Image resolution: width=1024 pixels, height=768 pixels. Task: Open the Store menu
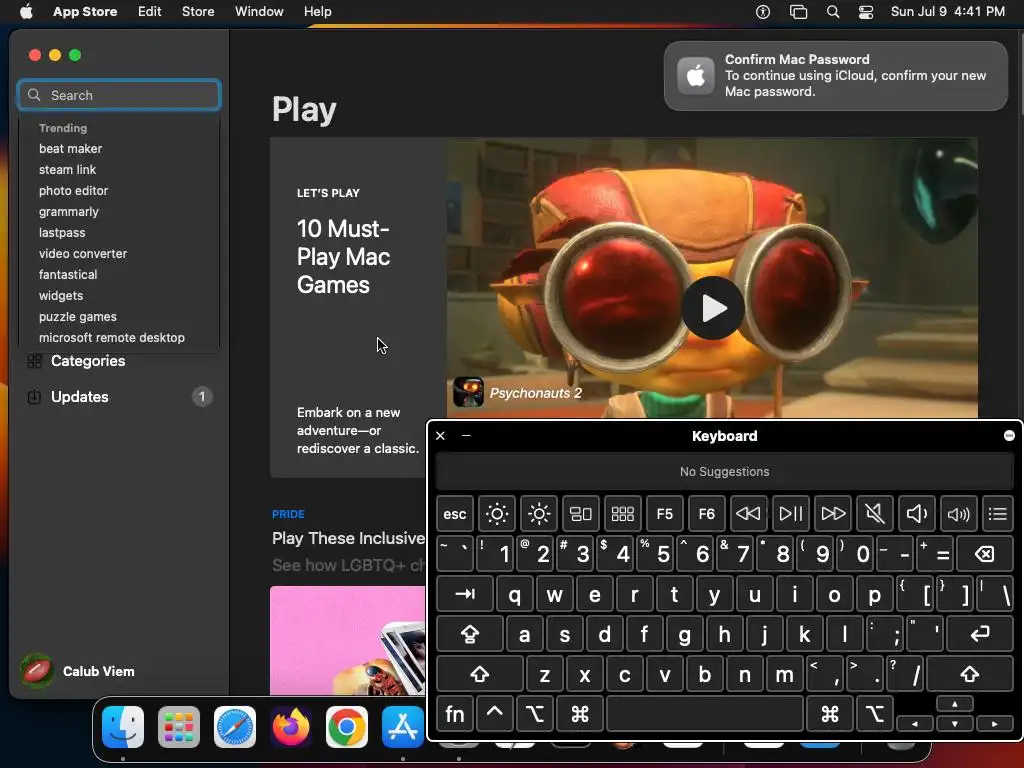click(x=198, y=11)
